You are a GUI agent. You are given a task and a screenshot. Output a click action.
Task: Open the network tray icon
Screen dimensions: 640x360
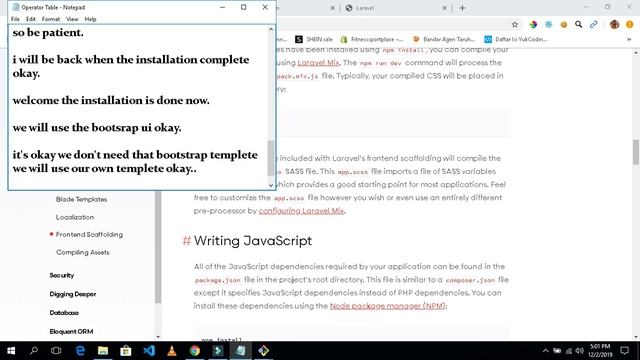(569, 351)
